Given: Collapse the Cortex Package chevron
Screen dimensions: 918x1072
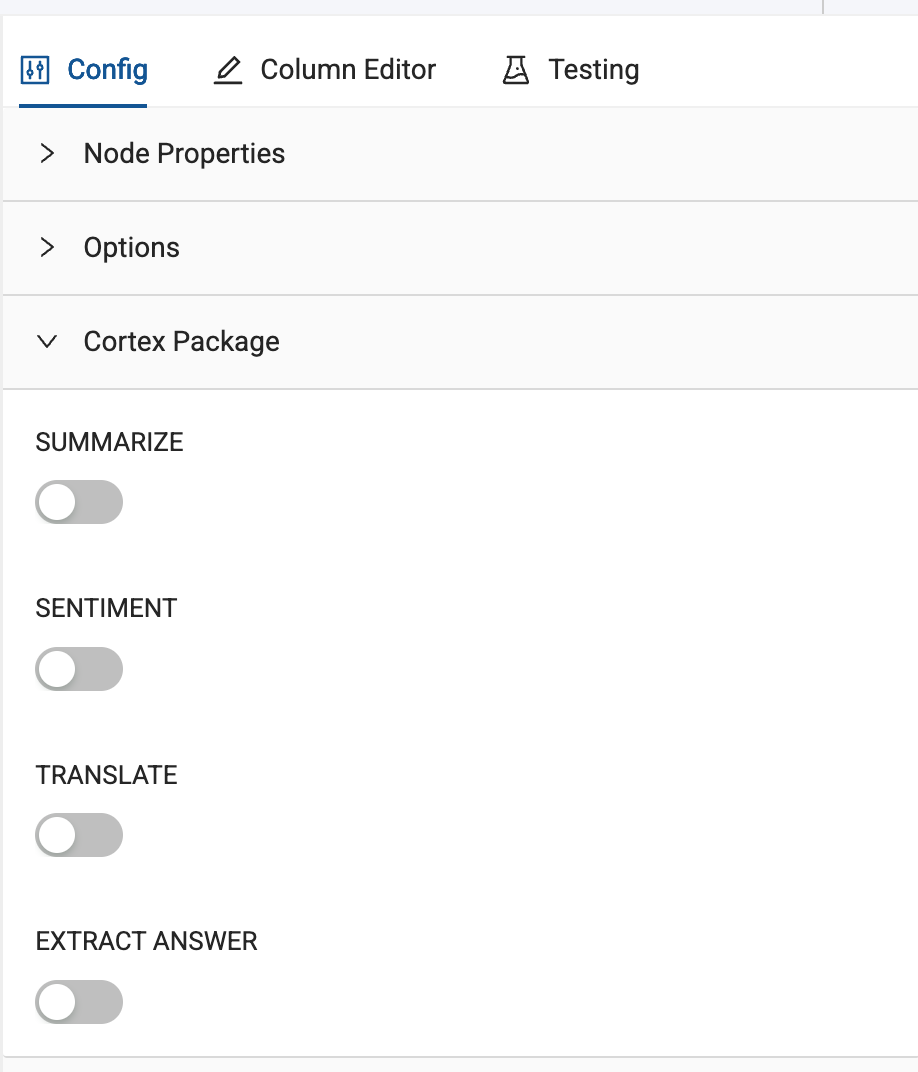Looking at the screenshot, I should point(47,342).
